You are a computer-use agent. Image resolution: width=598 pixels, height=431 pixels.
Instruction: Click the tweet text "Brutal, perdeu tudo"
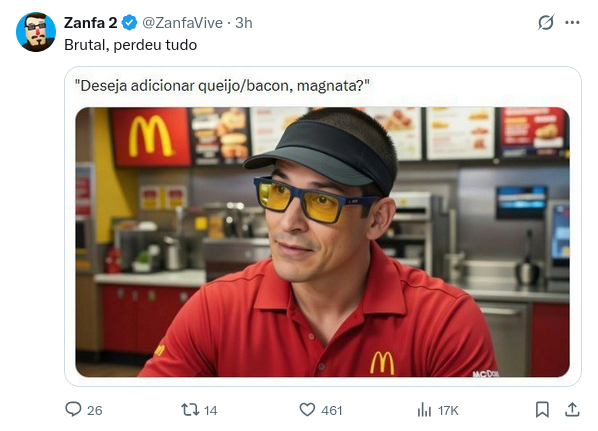point(130,45)
